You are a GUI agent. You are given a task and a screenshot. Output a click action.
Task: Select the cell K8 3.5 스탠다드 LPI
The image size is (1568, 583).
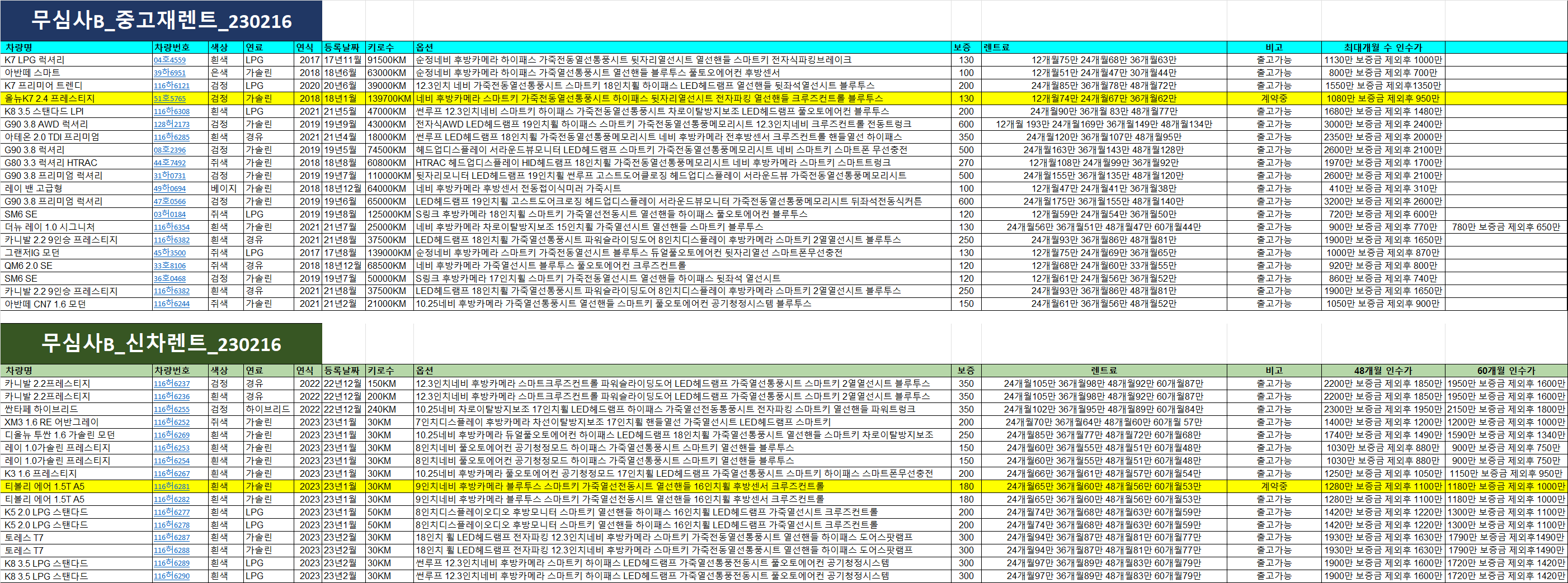(x=76, y=111)
